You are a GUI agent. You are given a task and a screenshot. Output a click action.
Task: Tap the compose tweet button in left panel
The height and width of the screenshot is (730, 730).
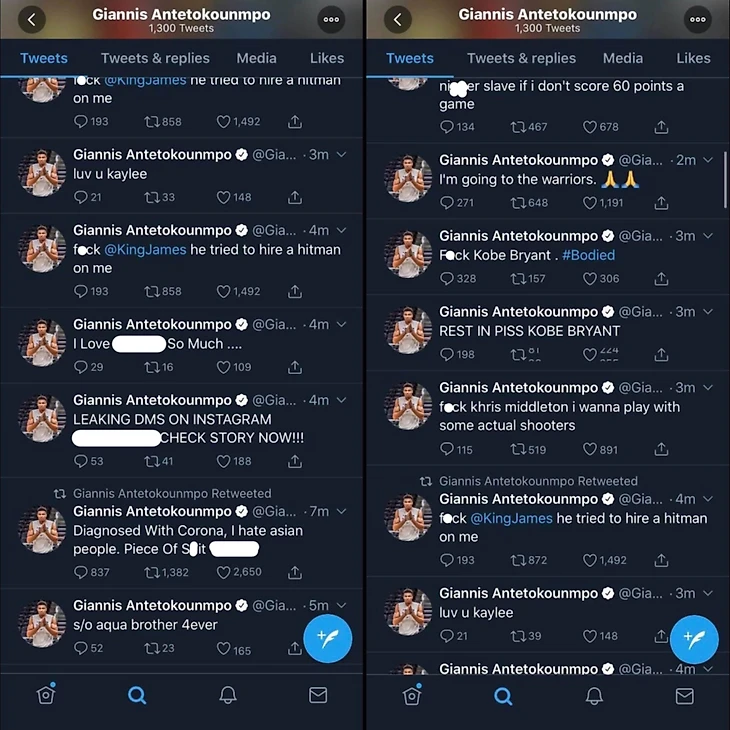tap(328, 638)
